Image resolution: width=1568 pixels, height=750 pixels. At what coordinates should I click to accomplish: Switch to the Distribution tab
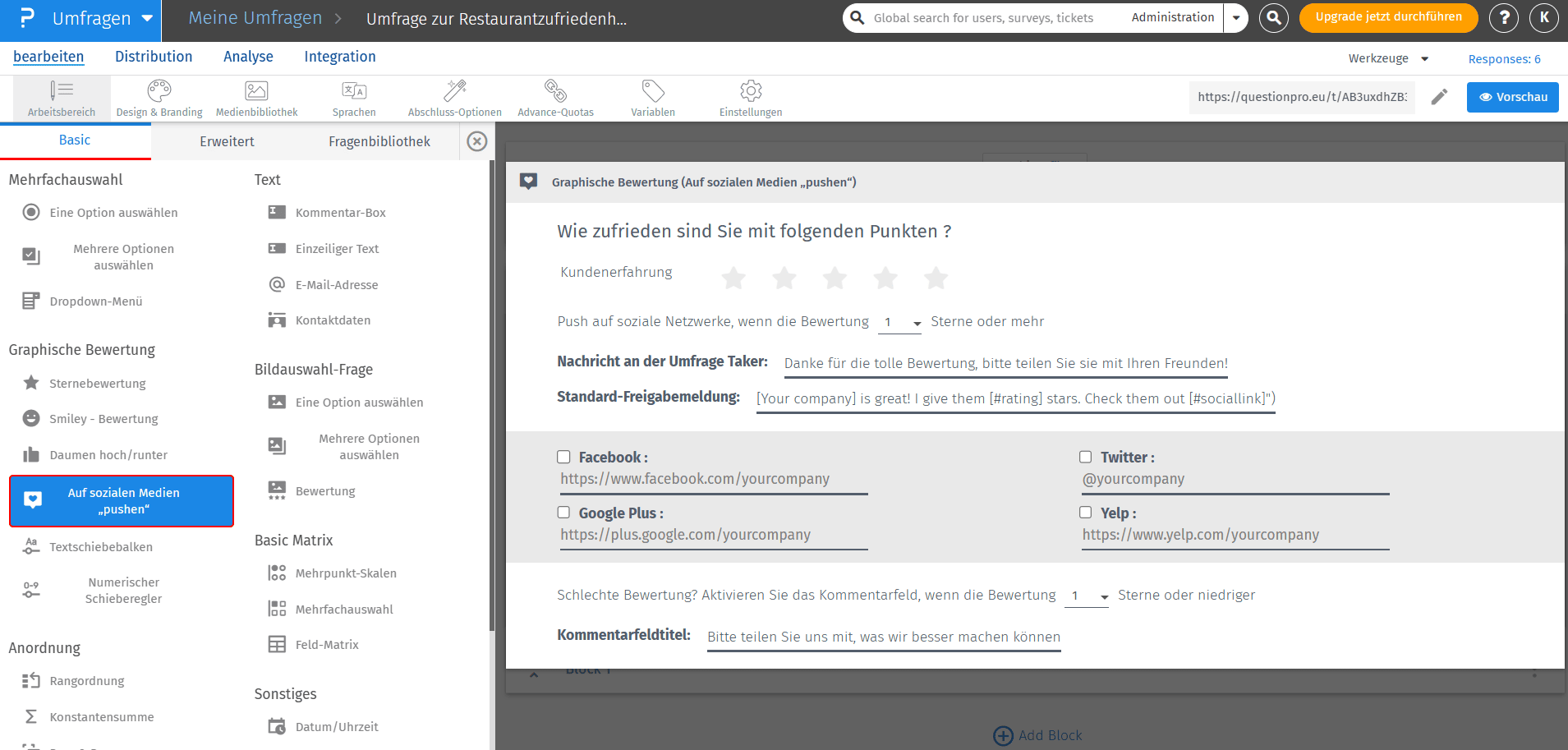tap(154, 57)
